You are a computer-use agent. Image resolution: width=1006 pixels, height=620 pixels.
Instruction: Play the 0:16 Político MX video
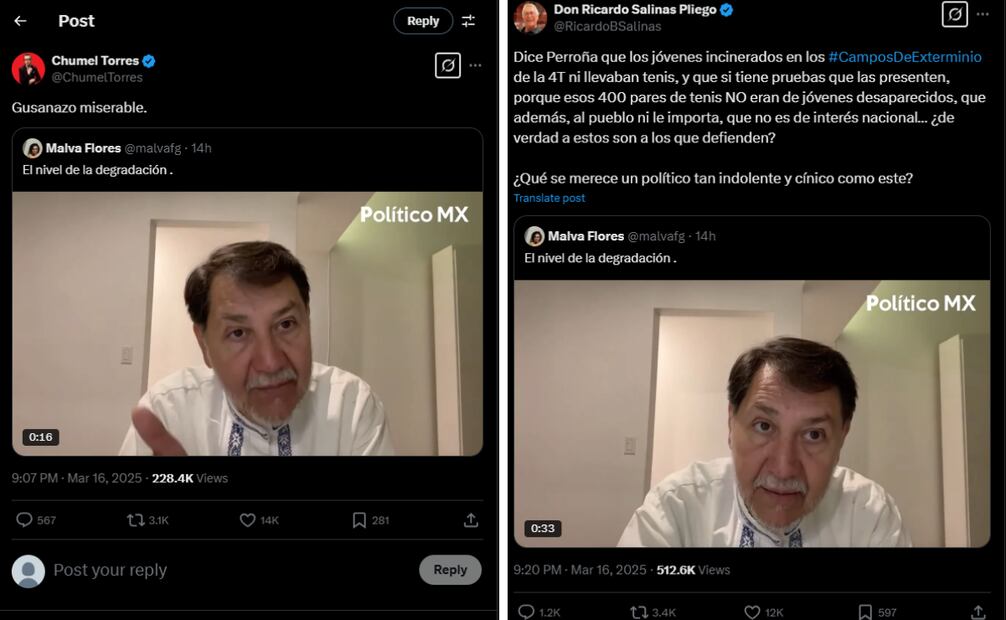click(247, 323)
